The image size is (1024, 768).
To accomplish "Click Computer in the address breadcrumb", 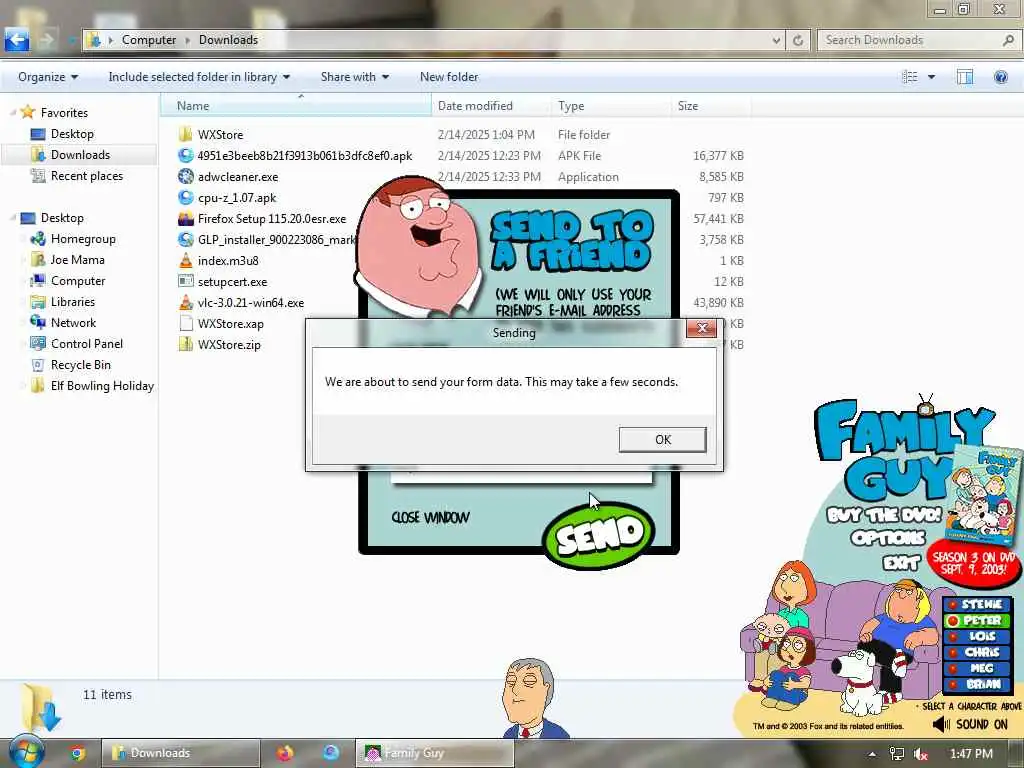I will click(148, 40).
